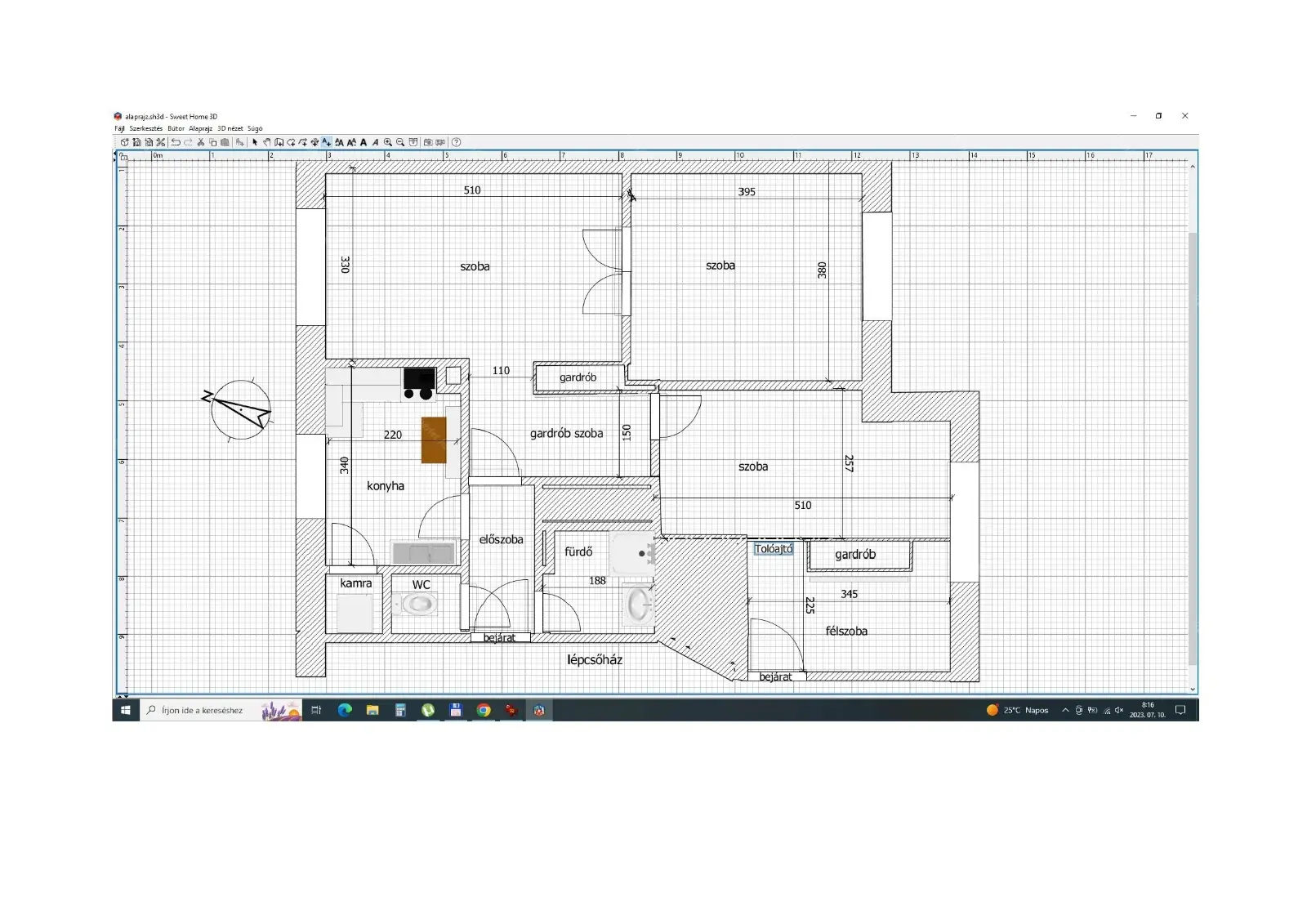Viewport: 1307px width, 924px height.
Task: Open the Bútor menu
Action: click(x=176, y=128)
